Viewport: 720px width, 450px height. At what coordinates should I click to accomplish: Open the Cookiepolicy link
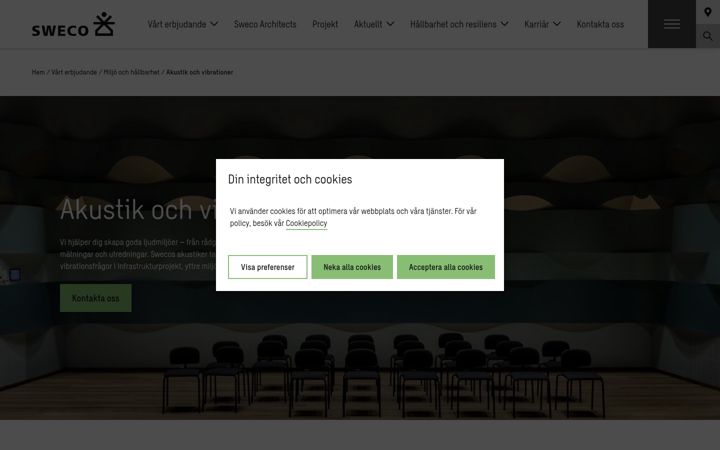point(306,223)
